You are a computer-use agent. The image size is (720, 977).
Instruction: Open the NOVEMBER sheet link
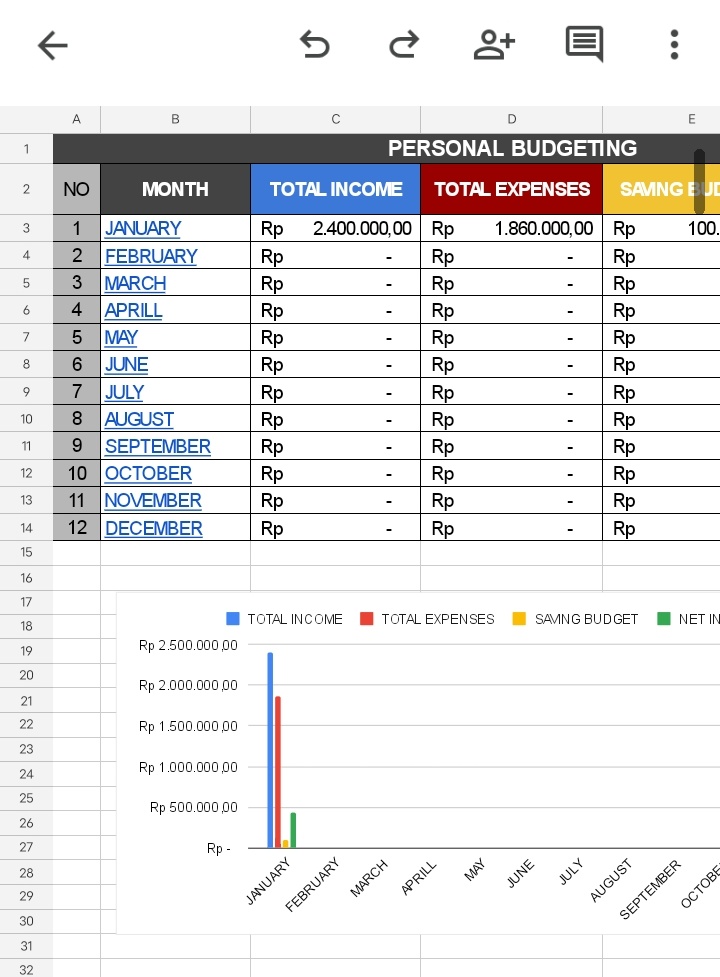(x=153, y=500)
